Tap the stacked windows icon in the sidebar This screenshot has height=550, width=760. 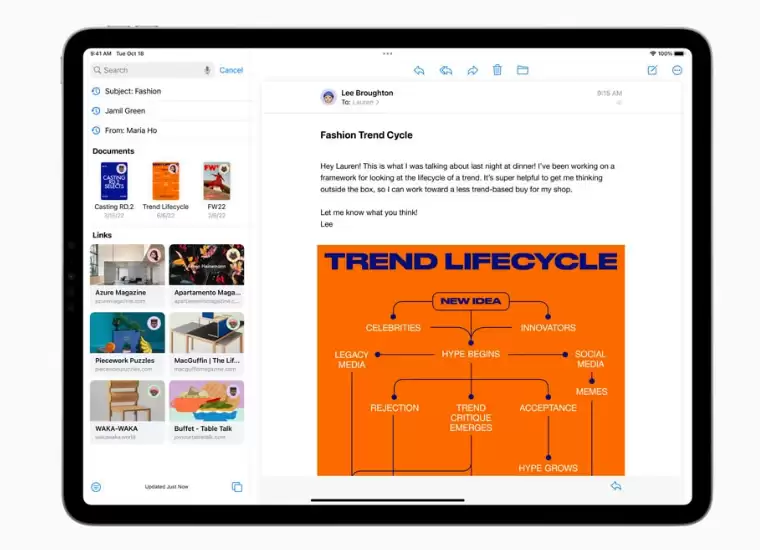pyautogui.click(x=237, y=487)
